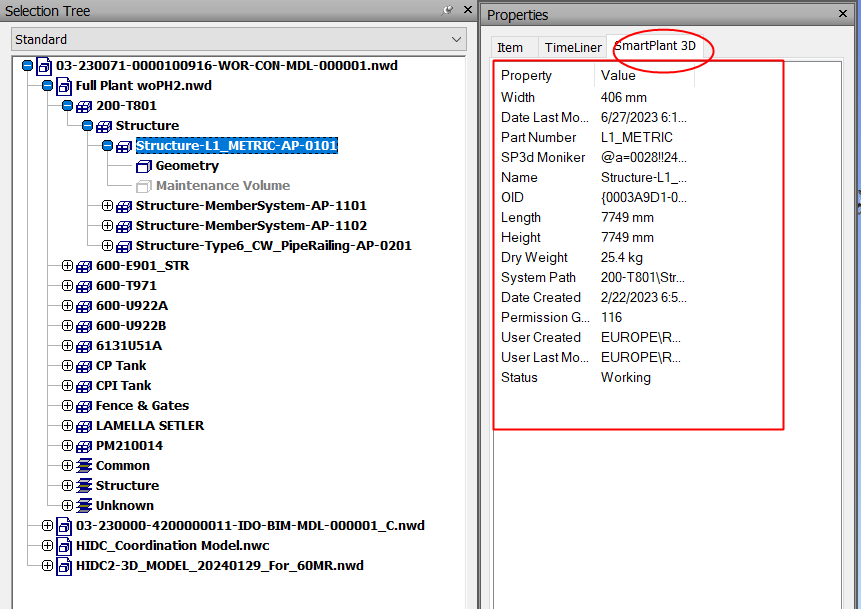Collapse the Structure-L1_METRIC-AP-0101 node

[x=108, y=146]
